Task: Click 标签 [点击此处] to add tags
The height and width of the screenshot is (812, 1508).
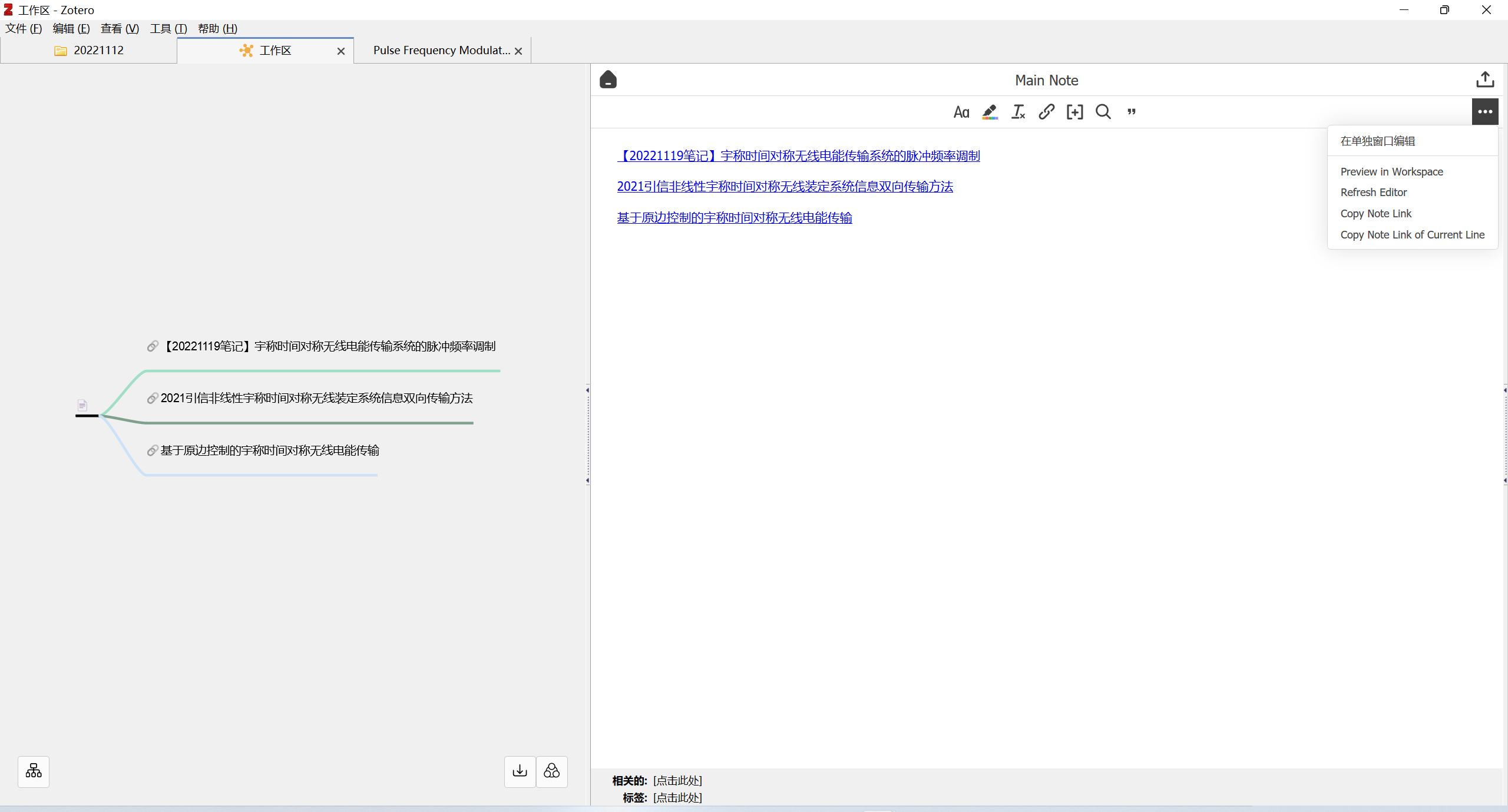Action: pyautogui.click(x=677, y=797)
